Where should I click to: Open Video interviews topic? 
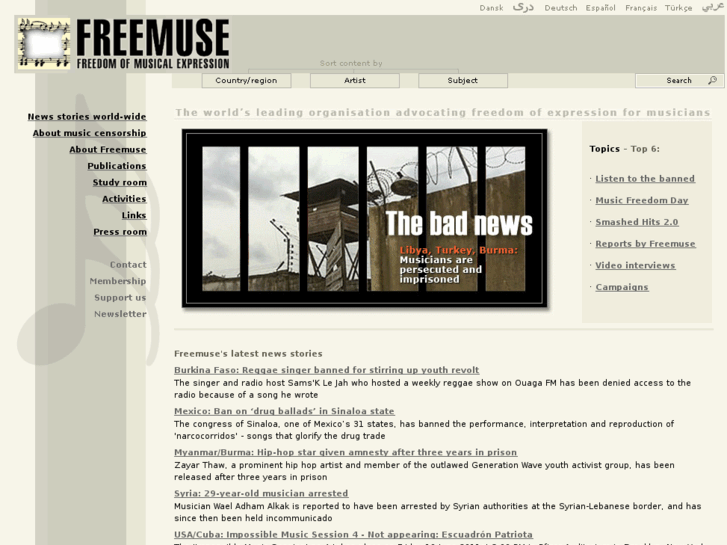click(x=635, y=265)
